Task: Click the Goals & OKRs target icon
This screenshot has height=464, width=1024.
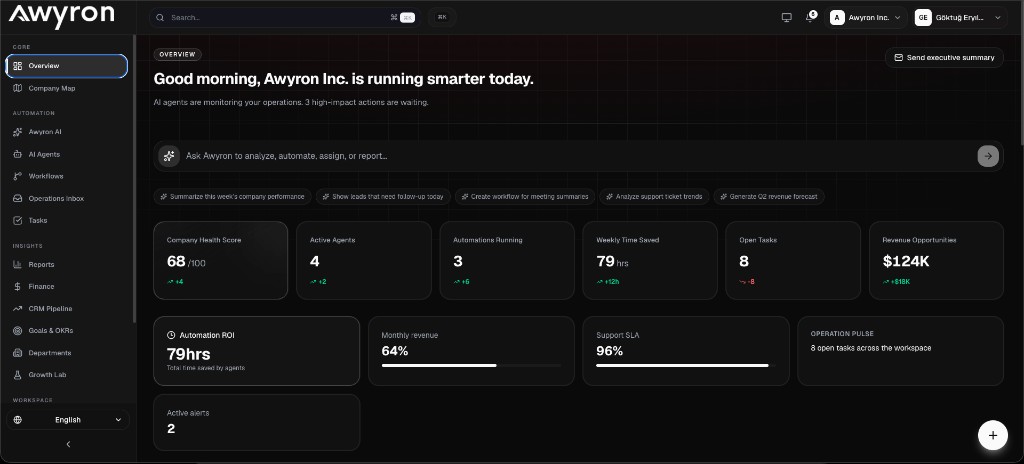Action: click(18, 331)
